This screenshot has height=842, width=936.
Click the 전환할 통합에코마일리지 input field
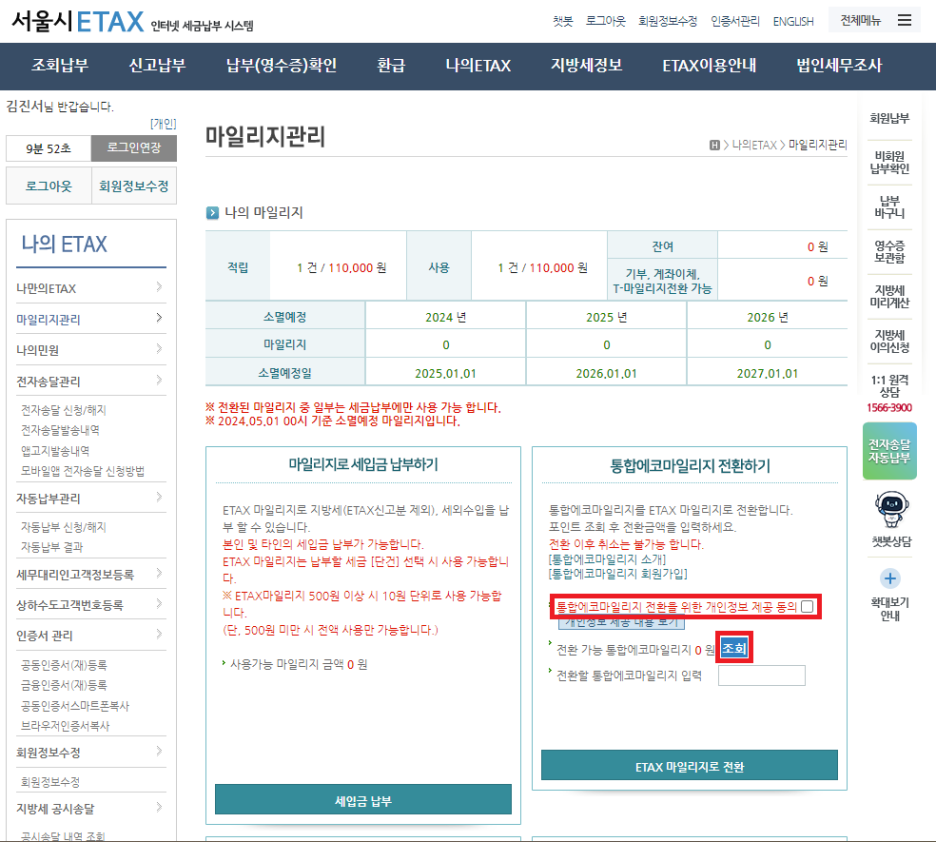coord(762,676)
